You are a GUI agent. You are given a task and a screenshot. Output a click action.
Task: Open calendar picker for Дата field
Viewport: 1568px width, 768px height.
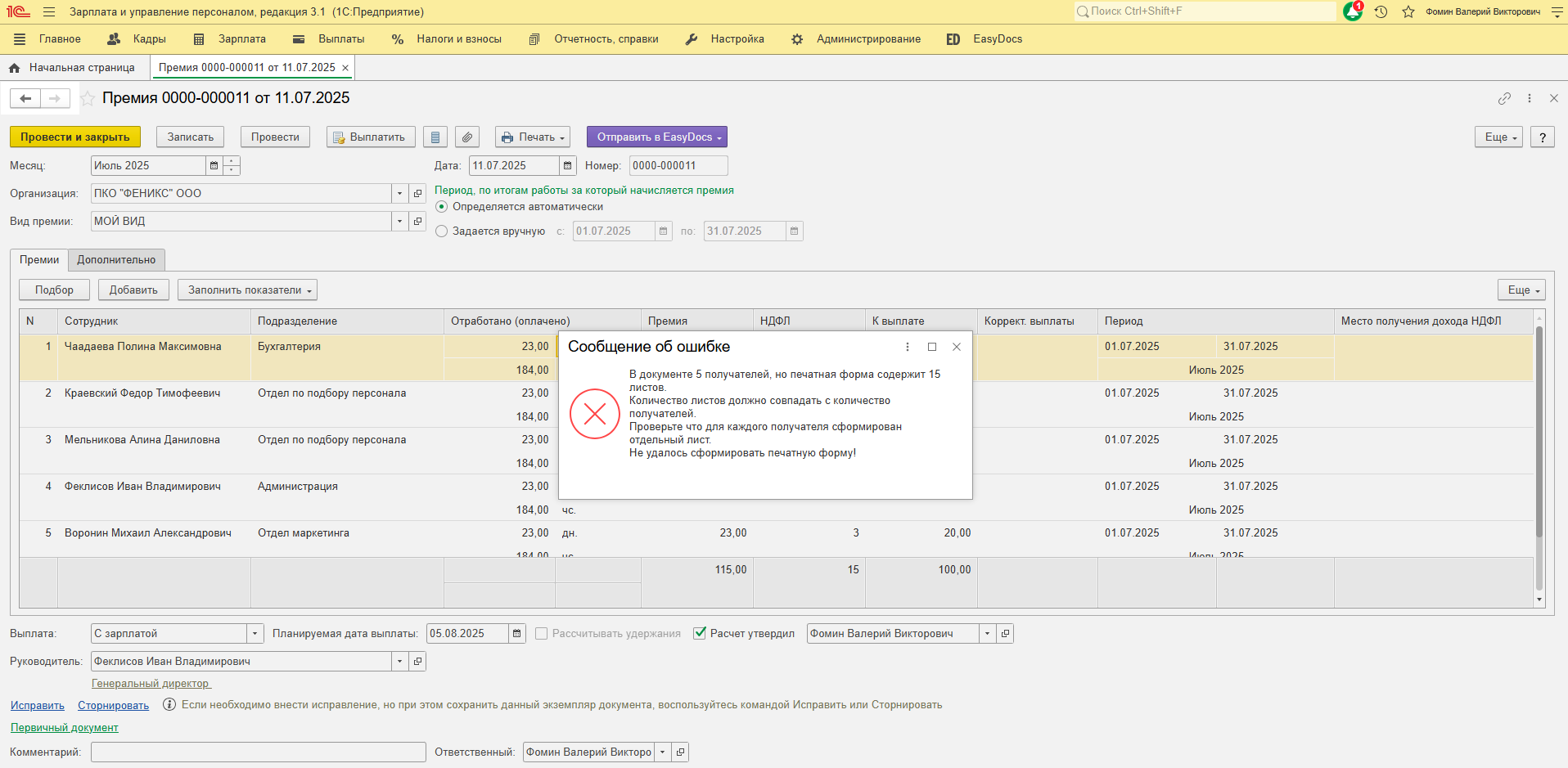point(568,166)
